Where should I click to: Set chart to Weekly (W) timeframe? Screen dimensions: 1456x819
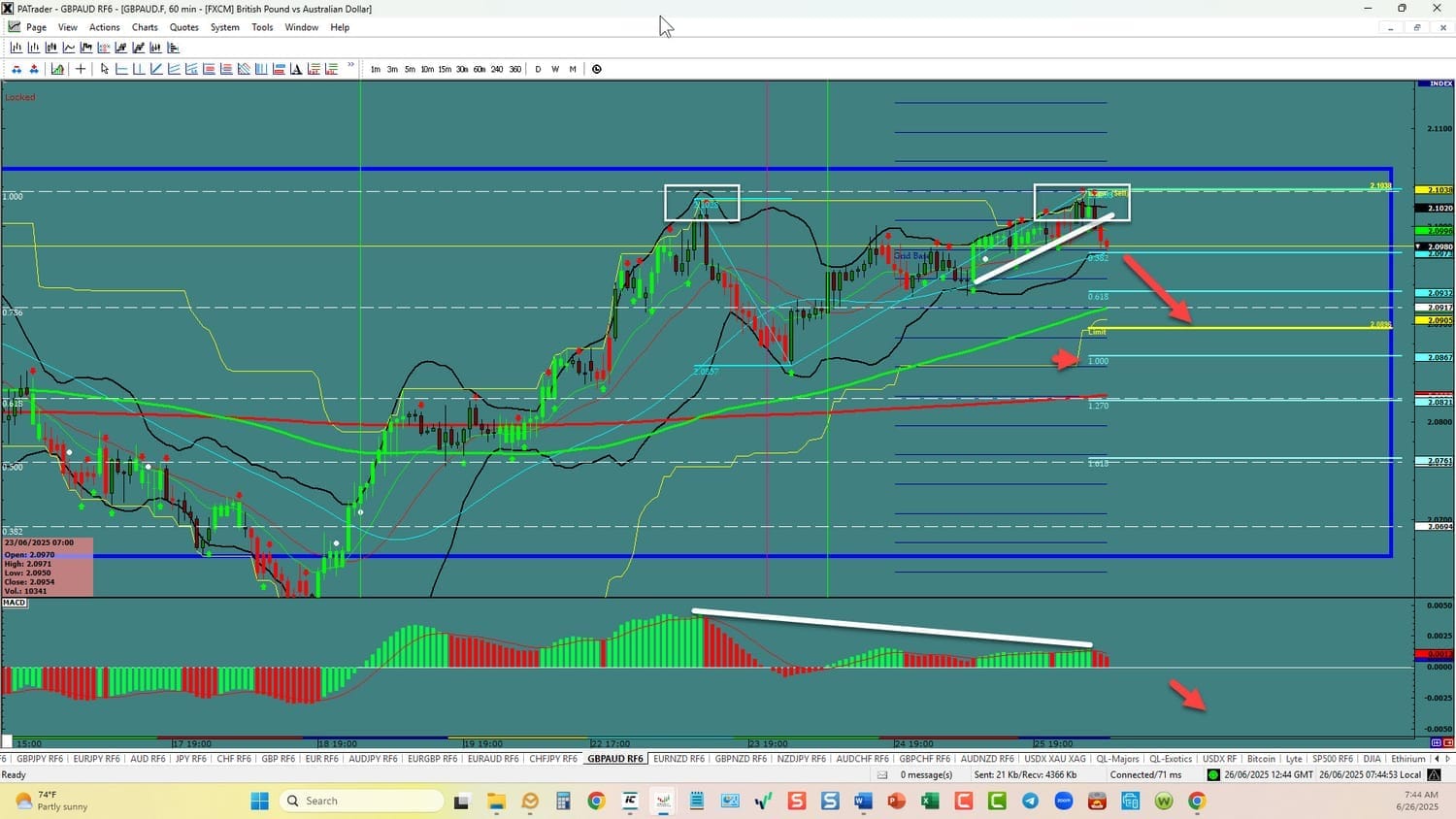[555, 69]
